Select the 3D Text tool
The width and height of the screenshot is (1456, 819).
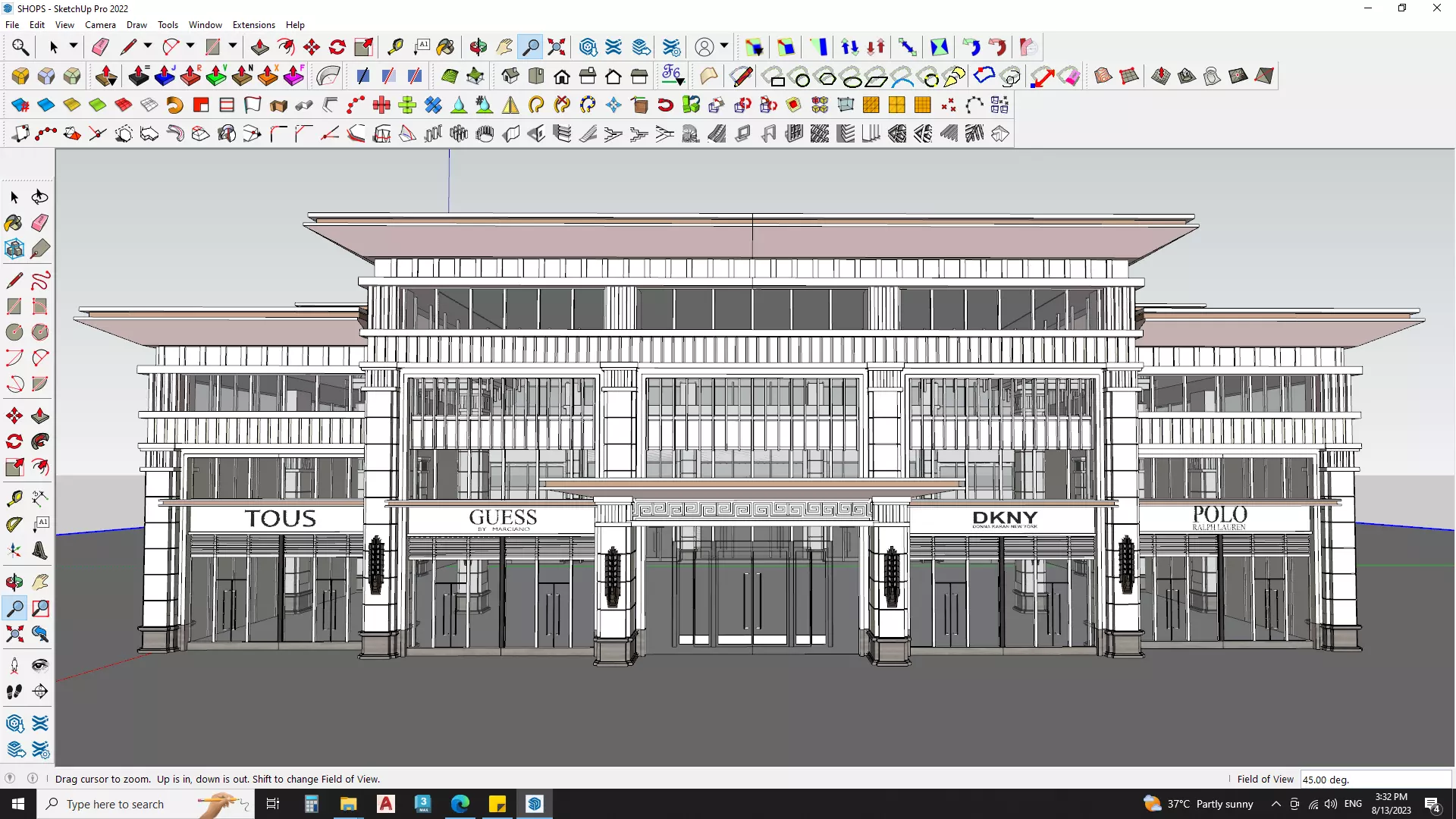[x=40, y=551]
